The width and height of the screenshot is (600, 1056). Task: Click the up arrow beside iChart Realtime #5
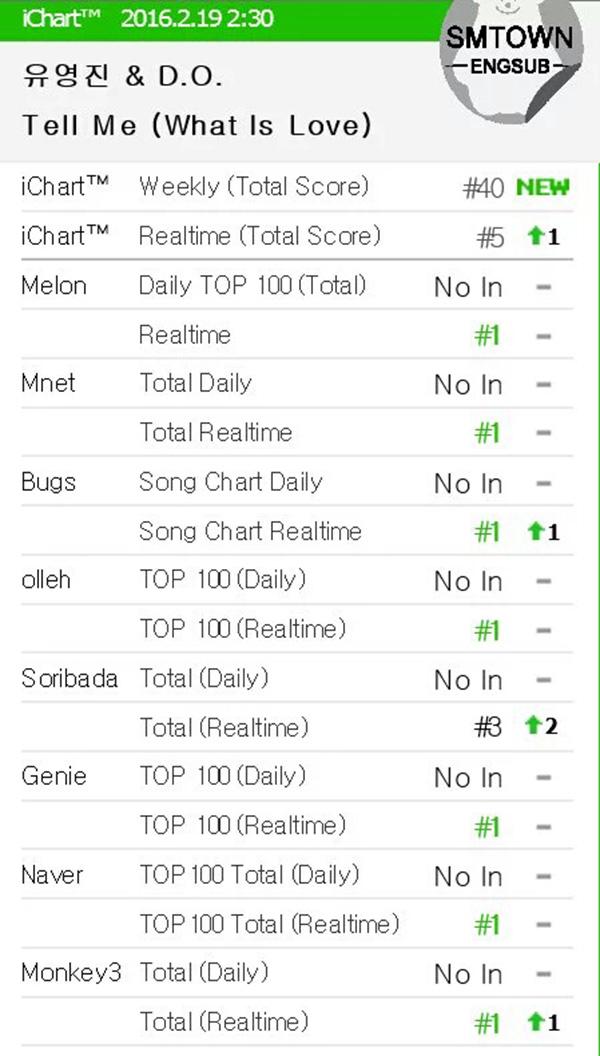533,237
